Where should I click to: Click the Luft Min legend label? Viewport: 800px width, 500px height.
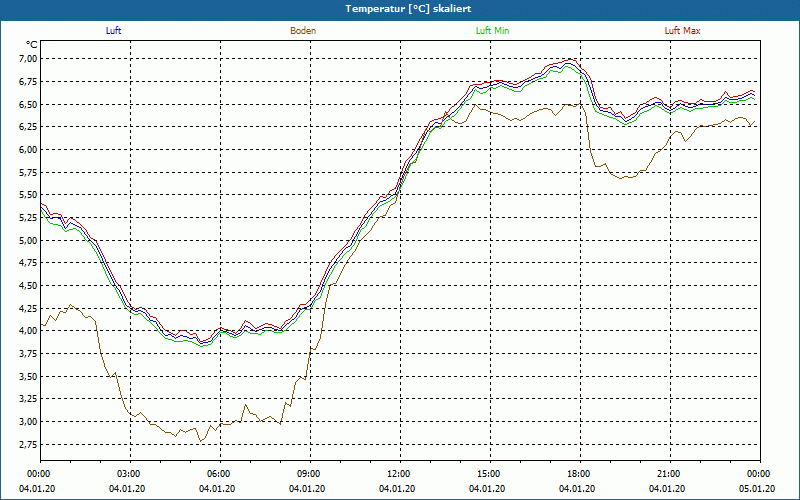point(492,31)
